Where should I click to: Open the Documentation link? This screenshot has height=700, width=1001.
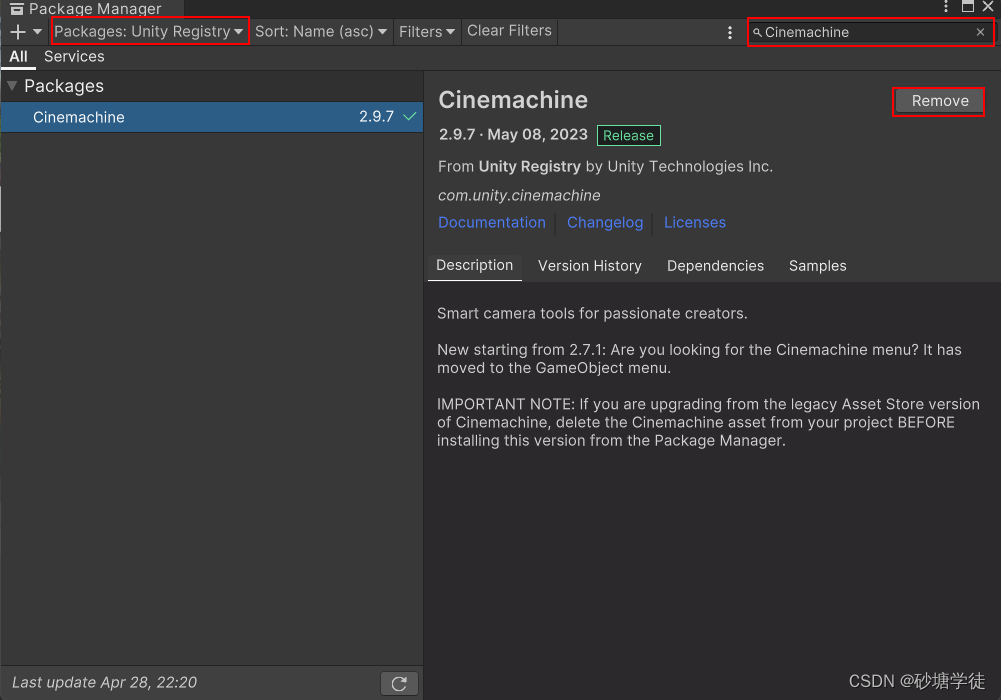tap(492, 222)
